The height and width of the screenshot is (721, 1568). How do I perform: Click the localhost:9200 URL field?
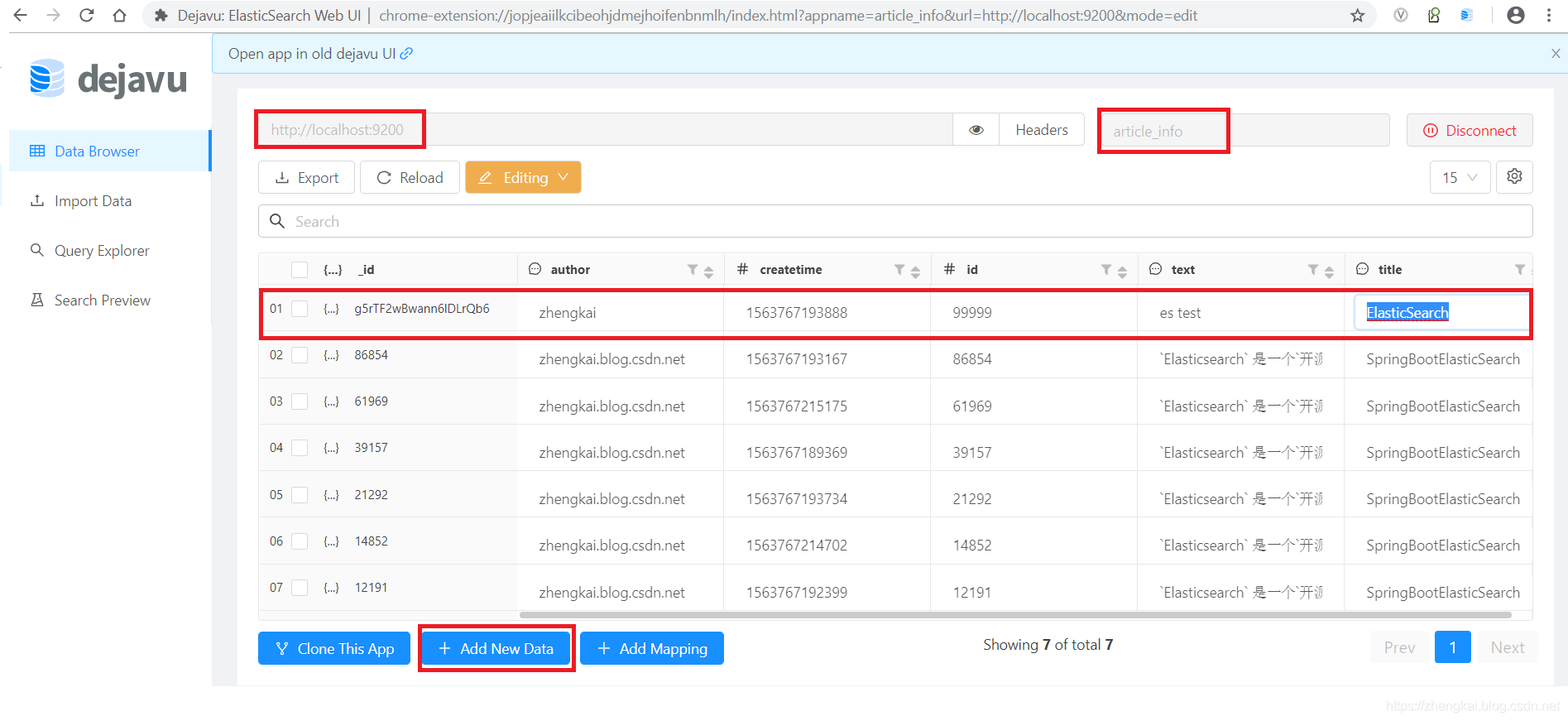tap(605, 130)
